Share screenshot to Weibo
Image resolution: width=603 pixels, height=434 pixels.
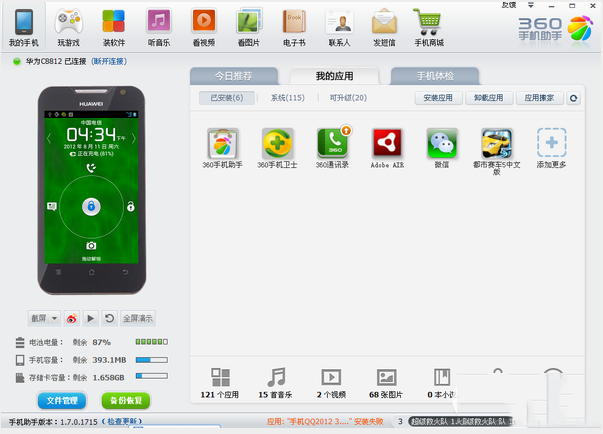tap(72, 318)
